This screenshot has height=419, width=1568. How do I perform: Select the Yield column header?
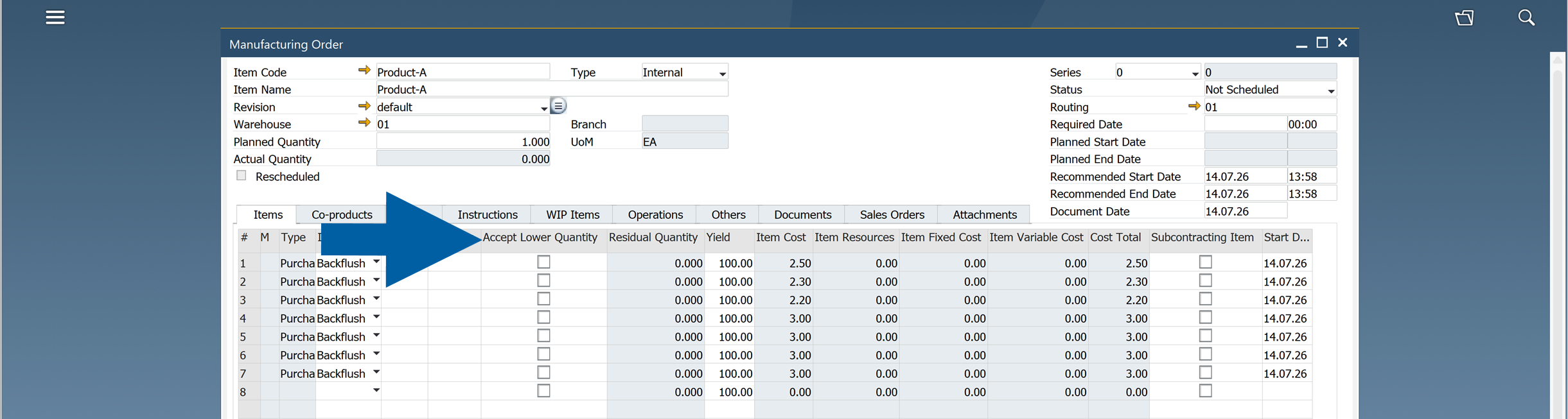tap(718, 237)
